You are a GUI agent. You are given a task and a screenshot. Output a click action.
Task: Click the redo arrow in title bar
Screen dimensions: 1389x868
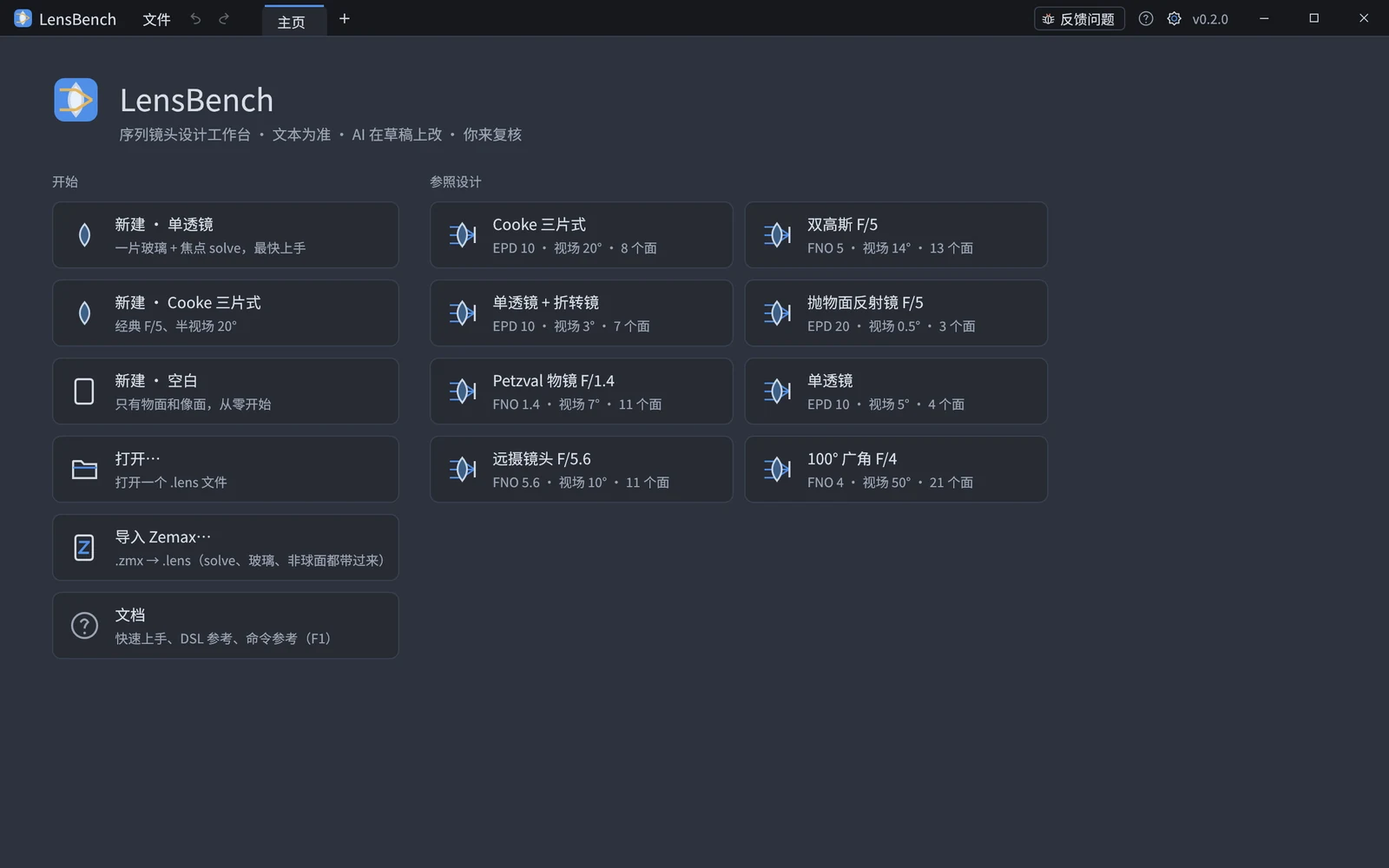point(224,19)
